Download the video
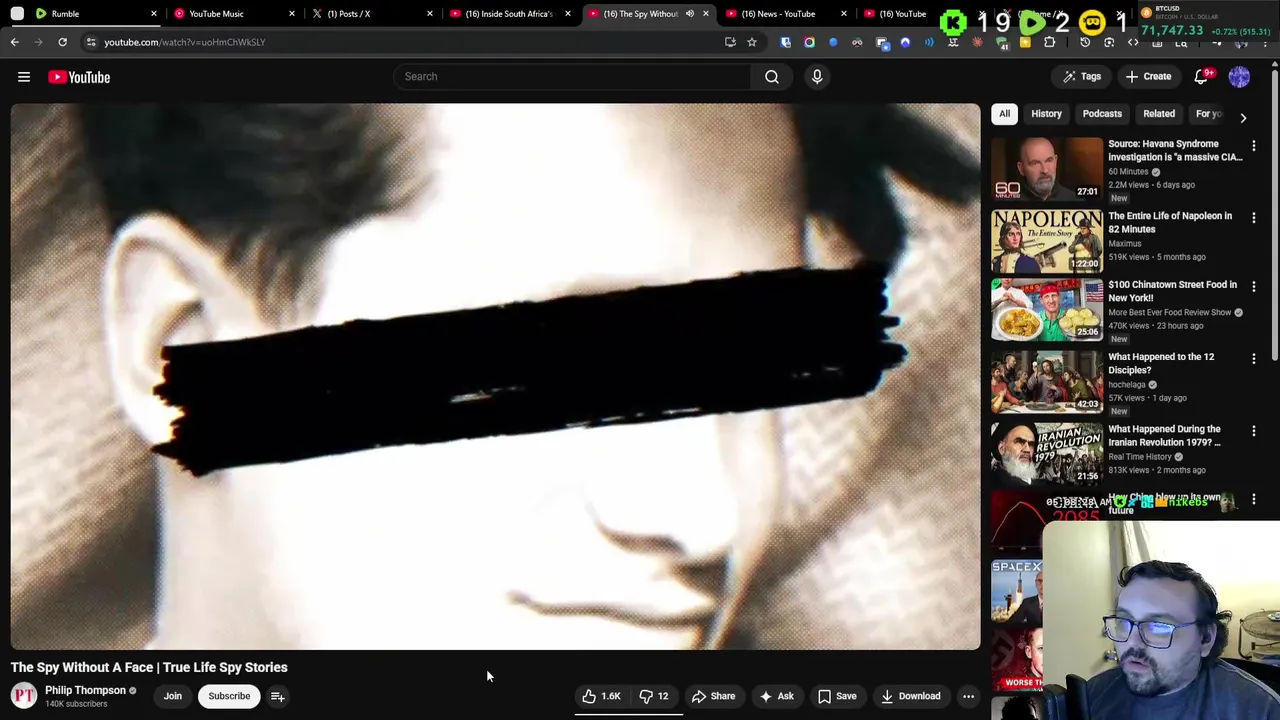Image resolution: width=1280 pixels, height=720 pixels. pyautogui.click(x=910, y=696)
